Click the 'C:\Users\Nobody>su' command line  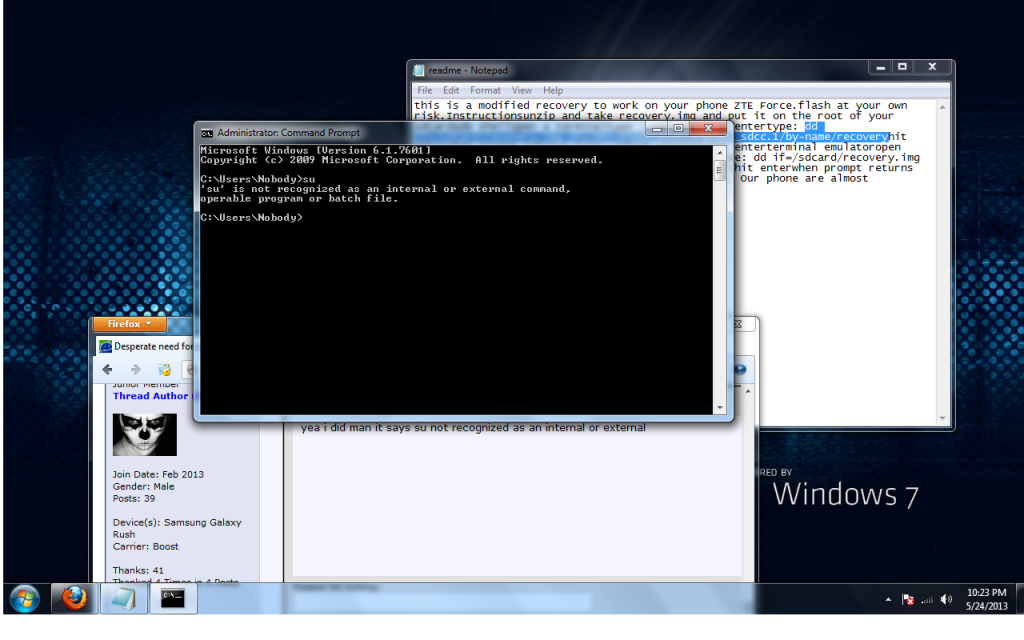coord(258,179)
